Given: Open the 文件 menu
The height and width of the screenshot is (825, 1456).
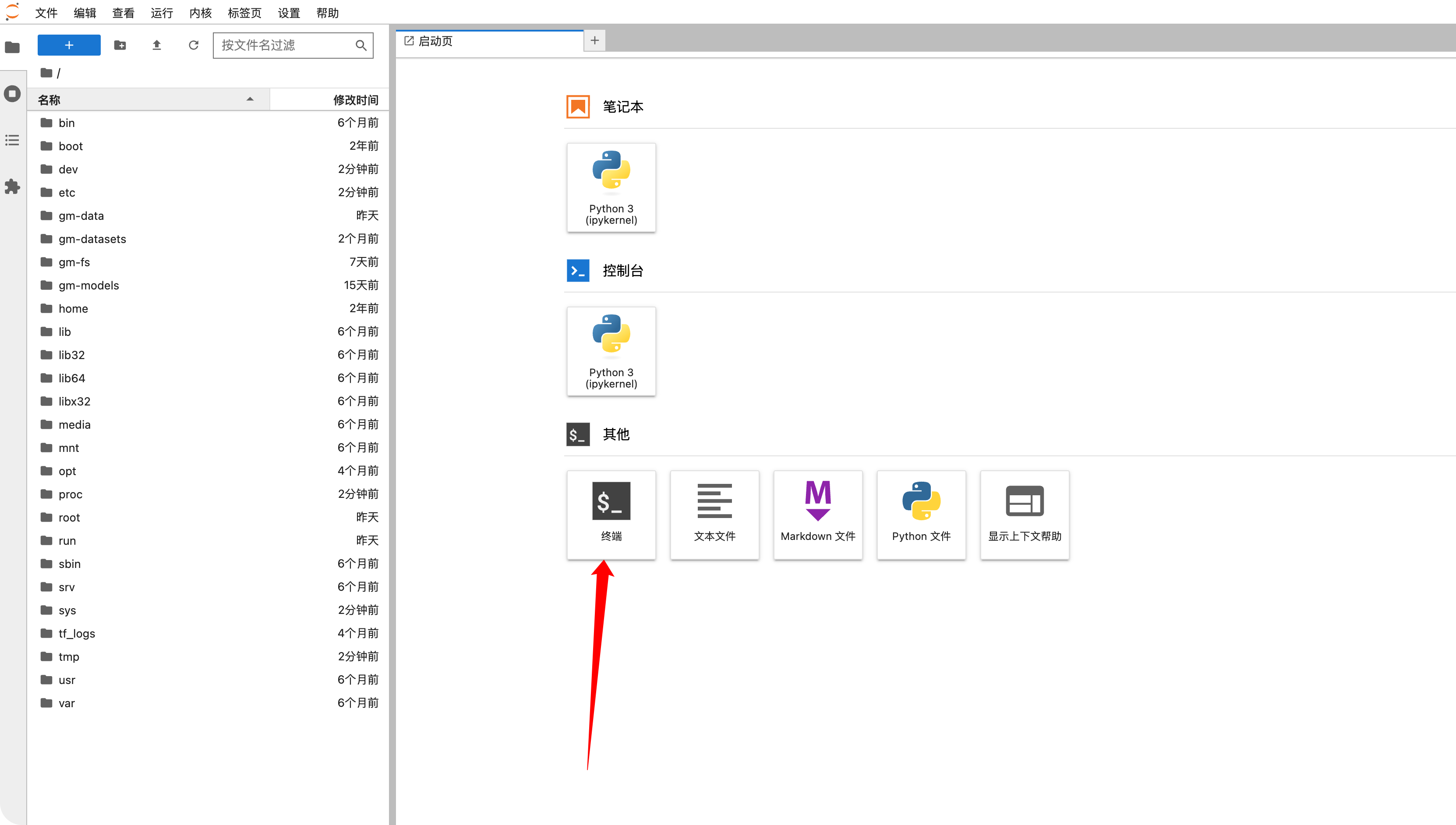Looking at the screenshot, I should (x=46, y=12).
